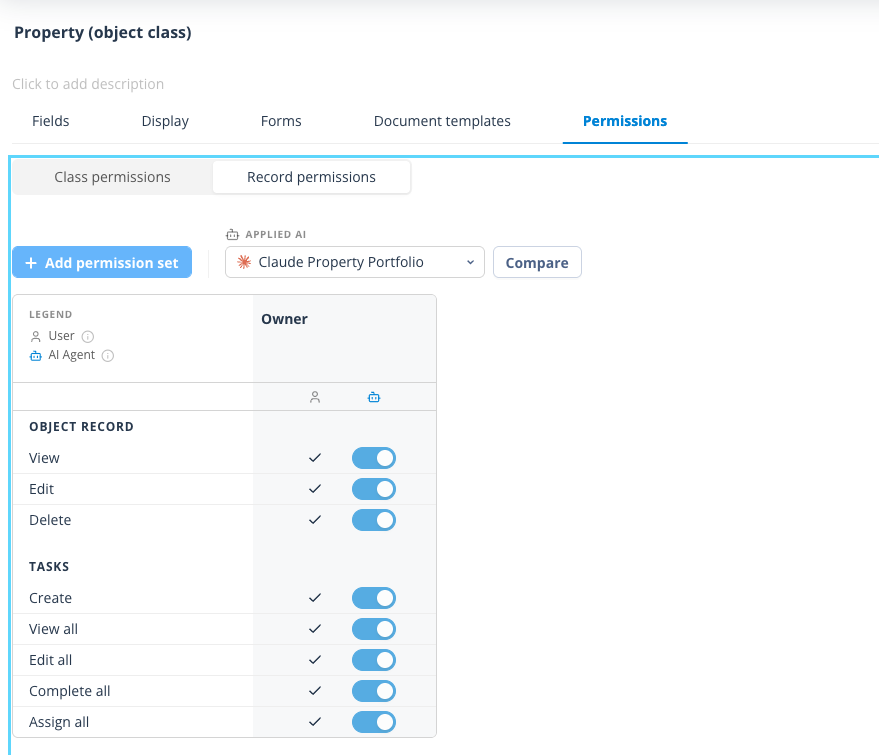Click the 'View all' row label

53,629
